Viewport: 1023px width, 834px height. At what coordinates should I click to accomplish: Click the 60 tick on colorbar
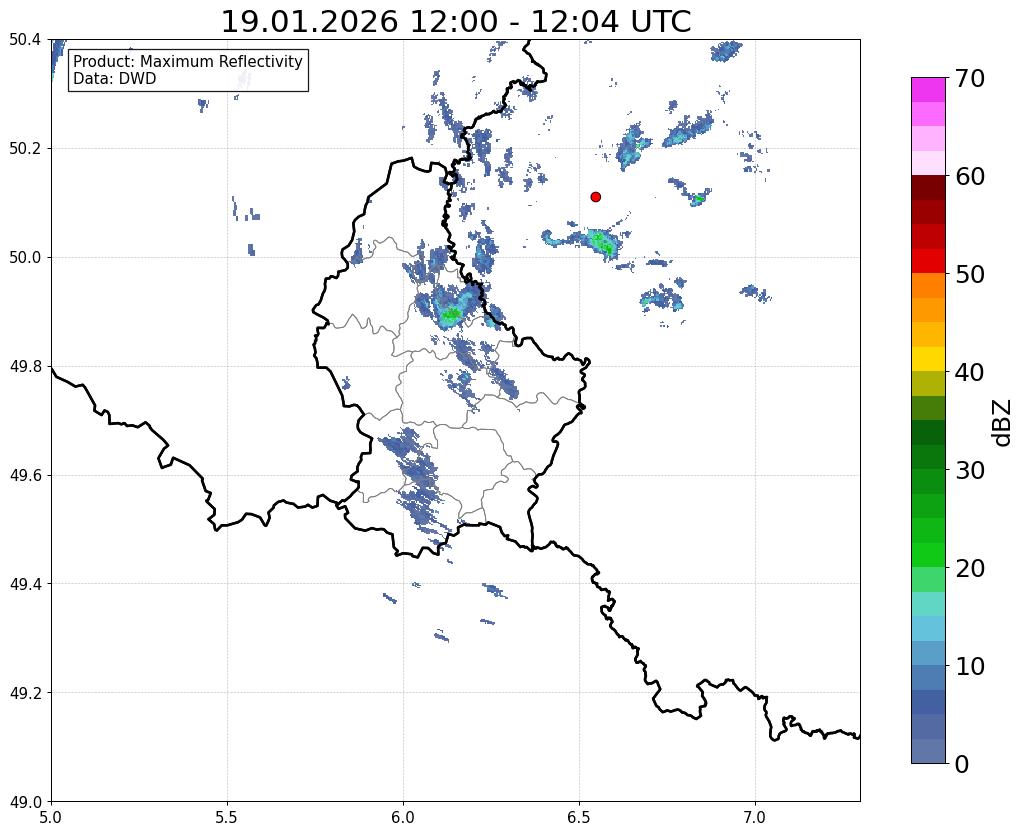click(x=970, y=176)
